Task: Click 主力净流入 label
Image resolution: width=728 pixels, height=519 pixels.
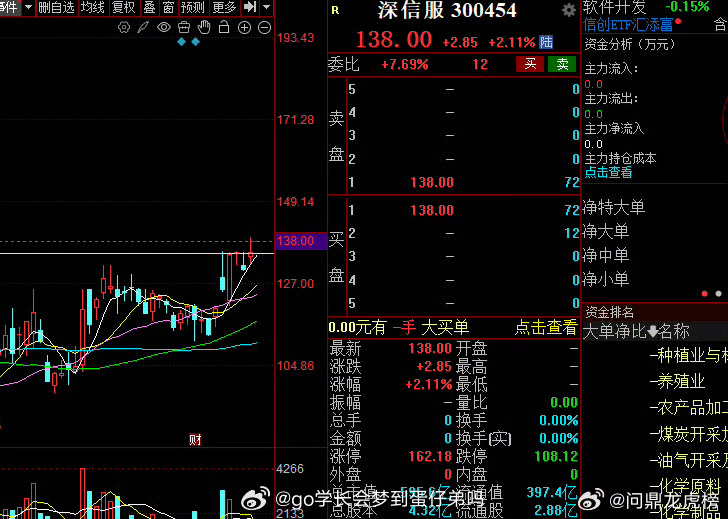Action: coord(614,129)
